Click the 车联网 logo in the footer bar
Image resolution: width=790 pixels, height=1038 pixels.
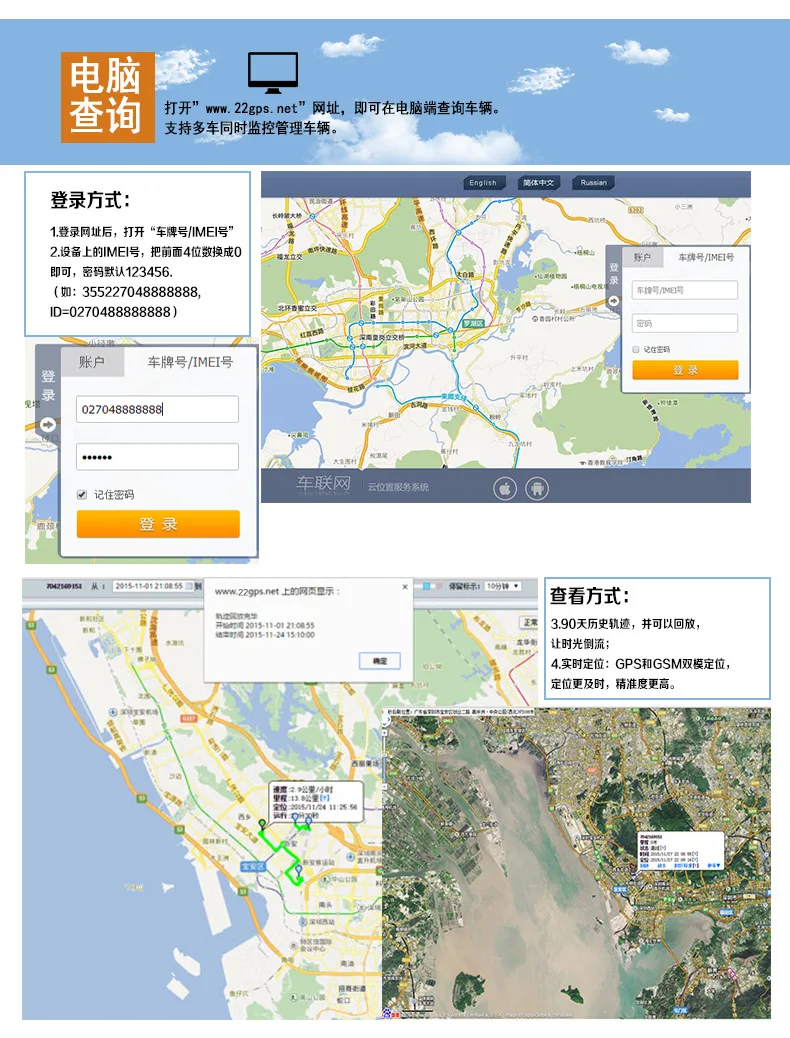323,484
